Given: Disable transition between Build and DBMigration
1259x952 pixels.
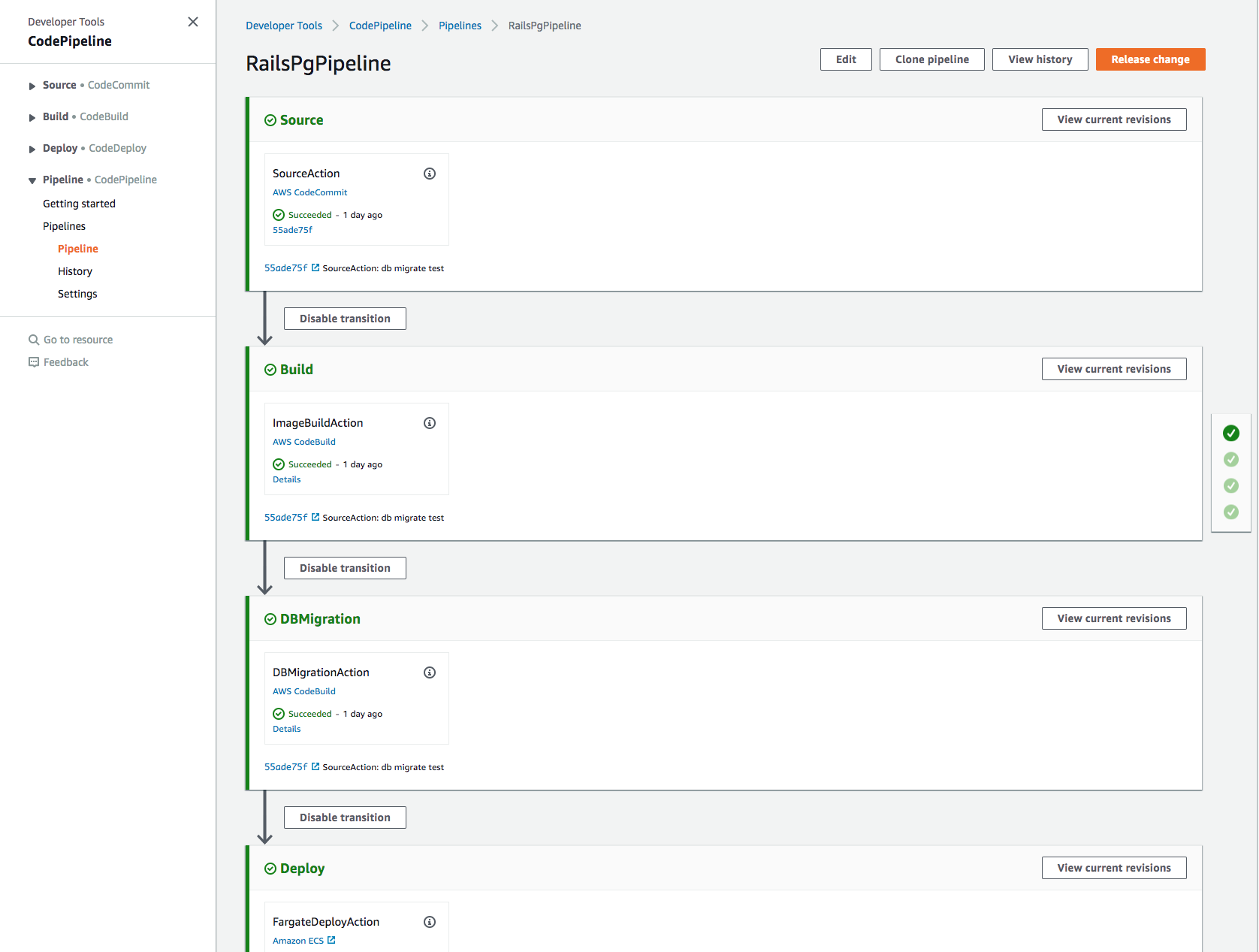Looking at the screenshot, I should pos(345,568).
